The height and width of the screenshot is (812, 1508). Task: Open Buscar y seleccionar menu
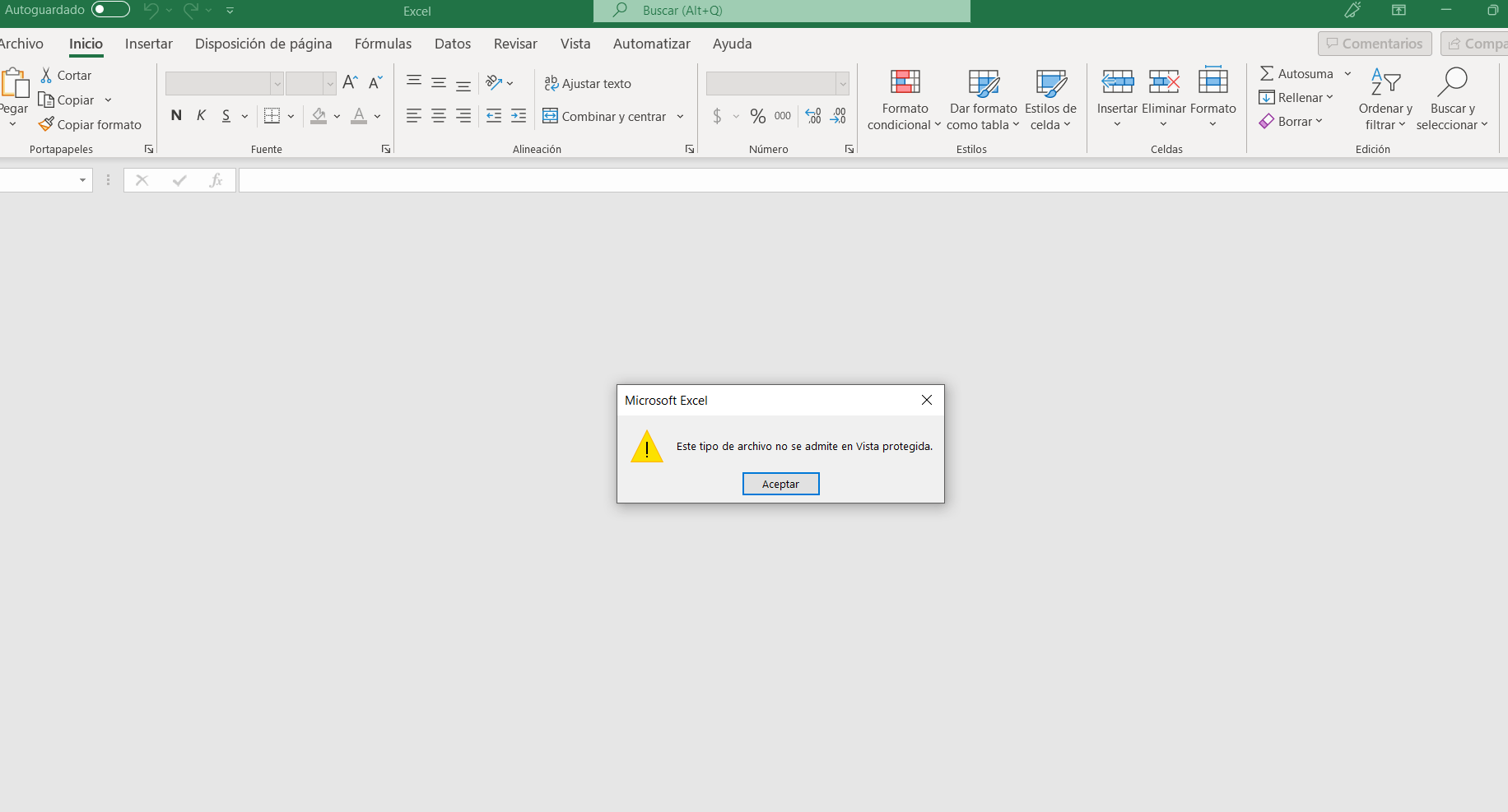tap(1452, 100)
